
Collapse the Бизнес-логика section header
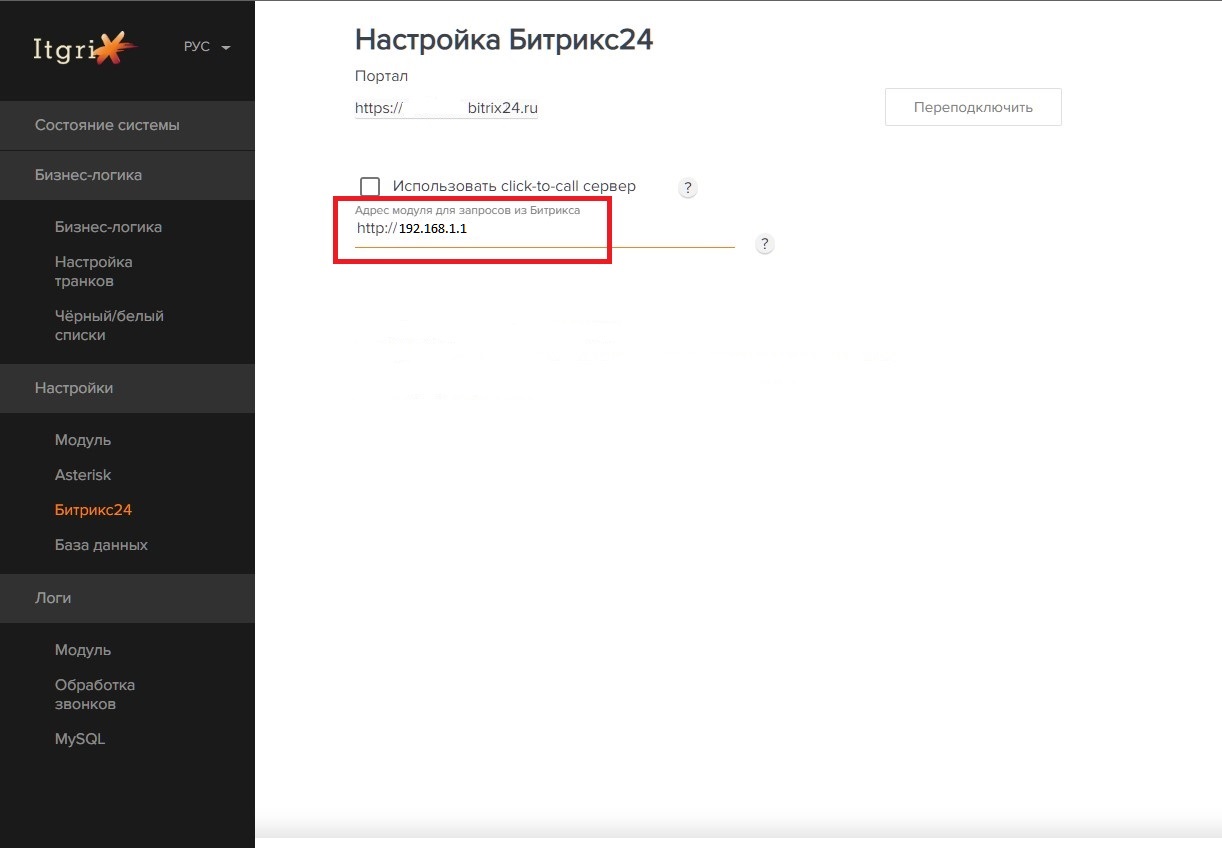click(88, 175)
